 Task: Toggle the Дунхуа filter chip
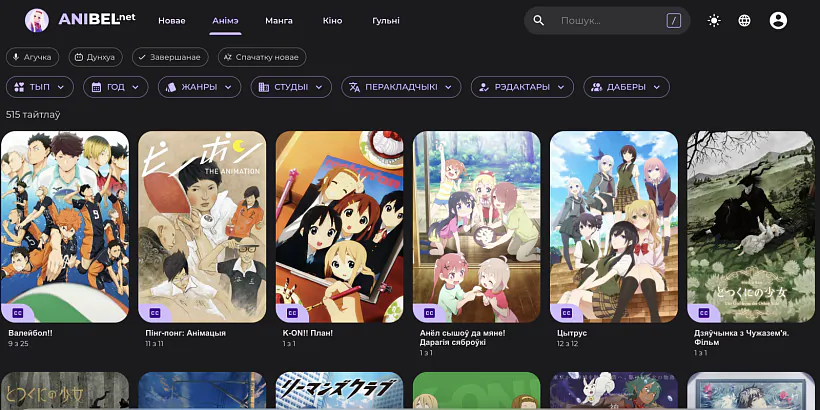coord(96,58)
